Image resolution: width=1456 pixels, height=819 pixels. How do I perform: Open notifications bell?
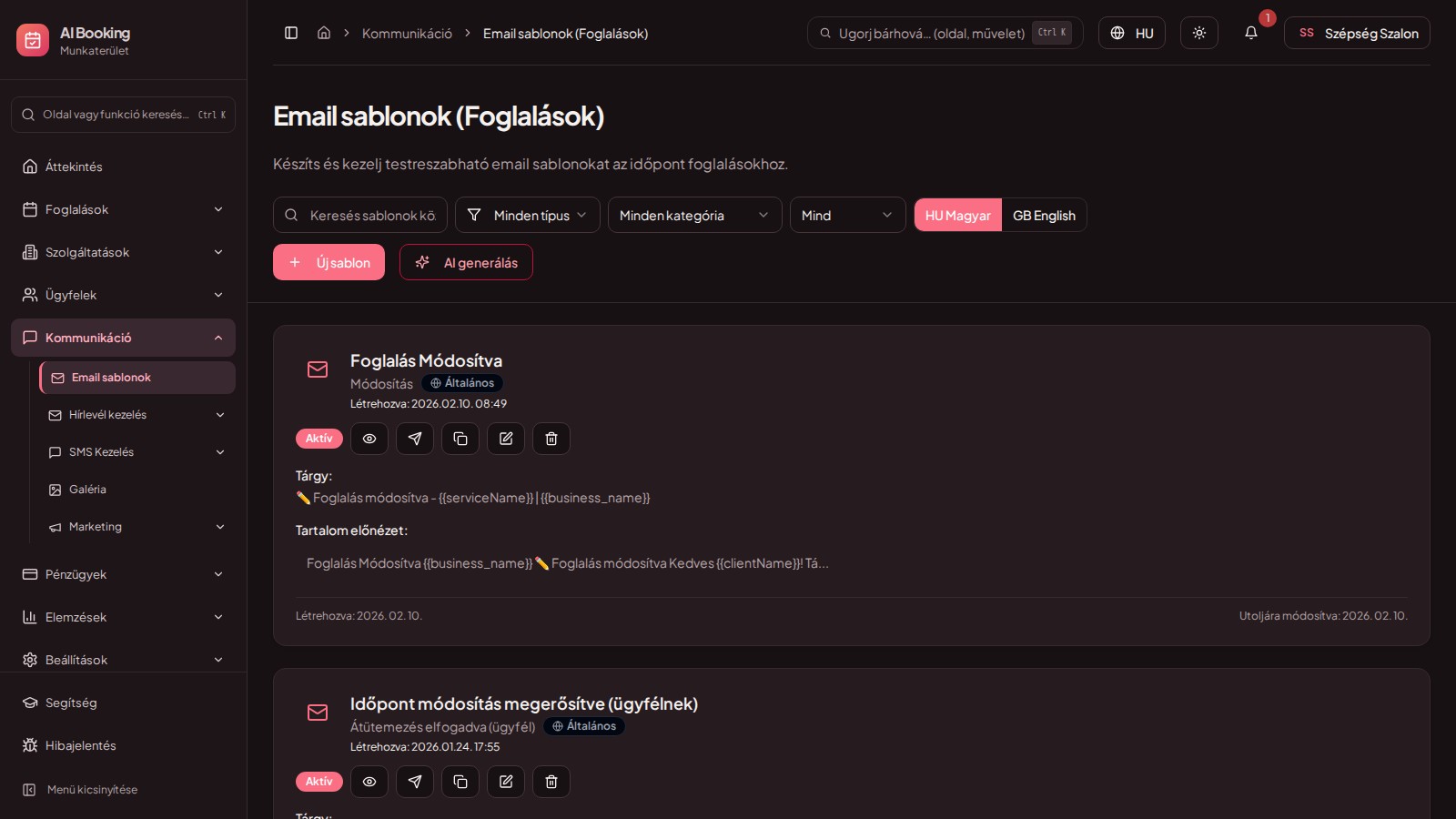tap(1251, 33)
